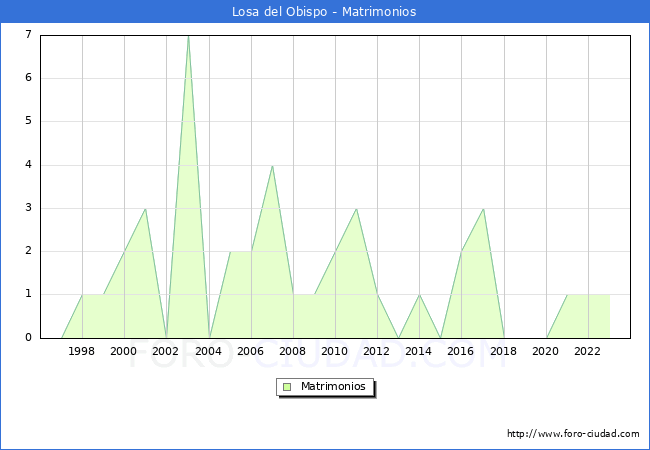
Task: Click the 2012 x-axis label
Action: 377,351
